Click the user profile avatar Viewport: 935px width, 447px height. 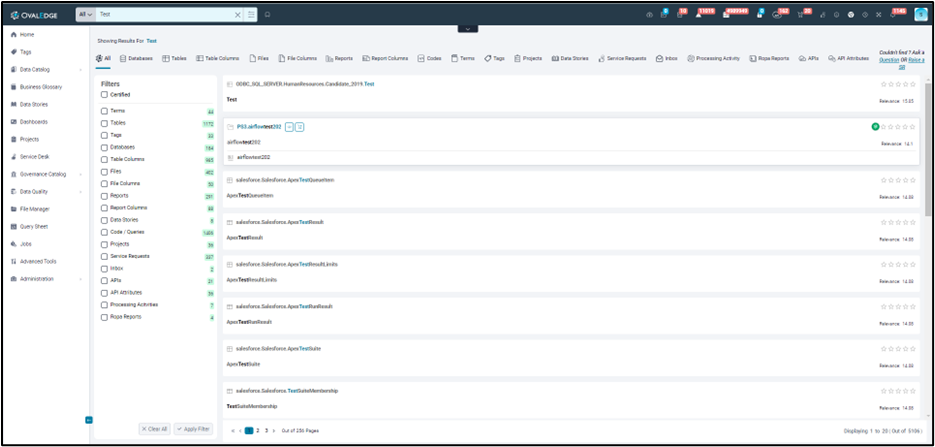point(920,14)
